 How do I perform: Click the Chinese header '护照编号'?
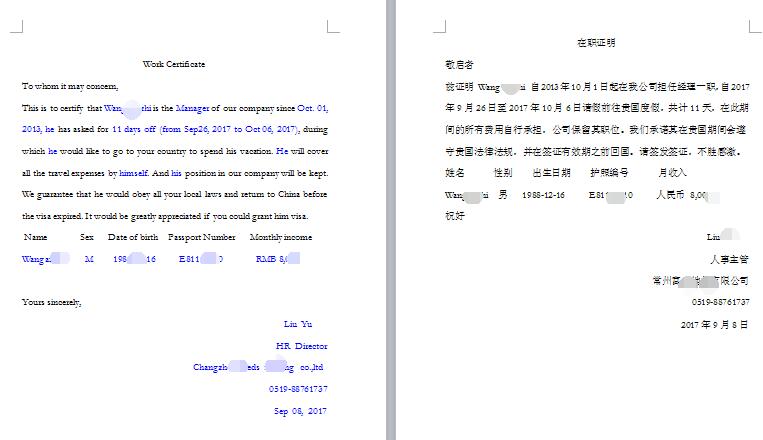[609, 172]
